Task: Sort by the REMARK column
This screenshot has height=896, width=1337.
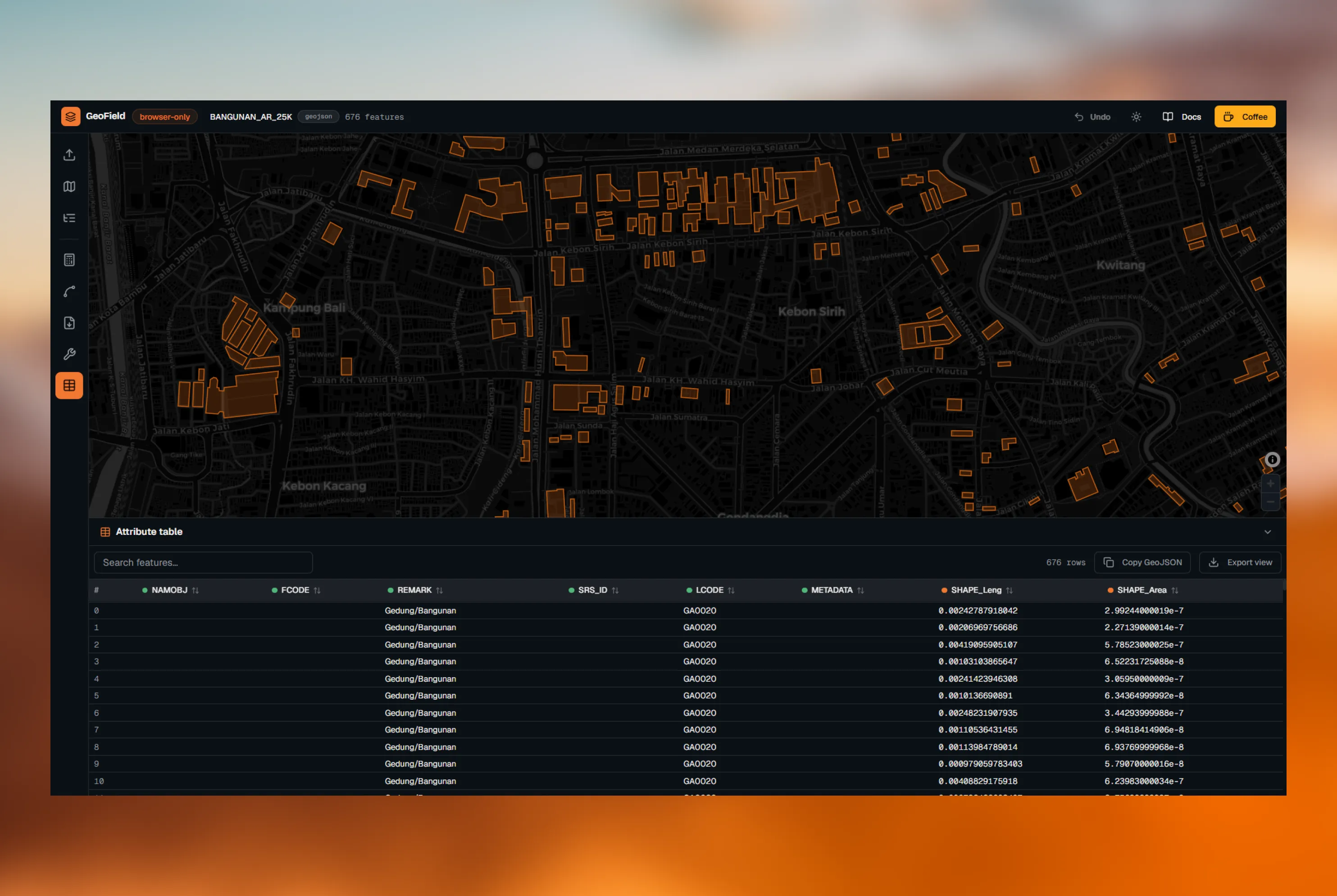Action: pos(416,590)
